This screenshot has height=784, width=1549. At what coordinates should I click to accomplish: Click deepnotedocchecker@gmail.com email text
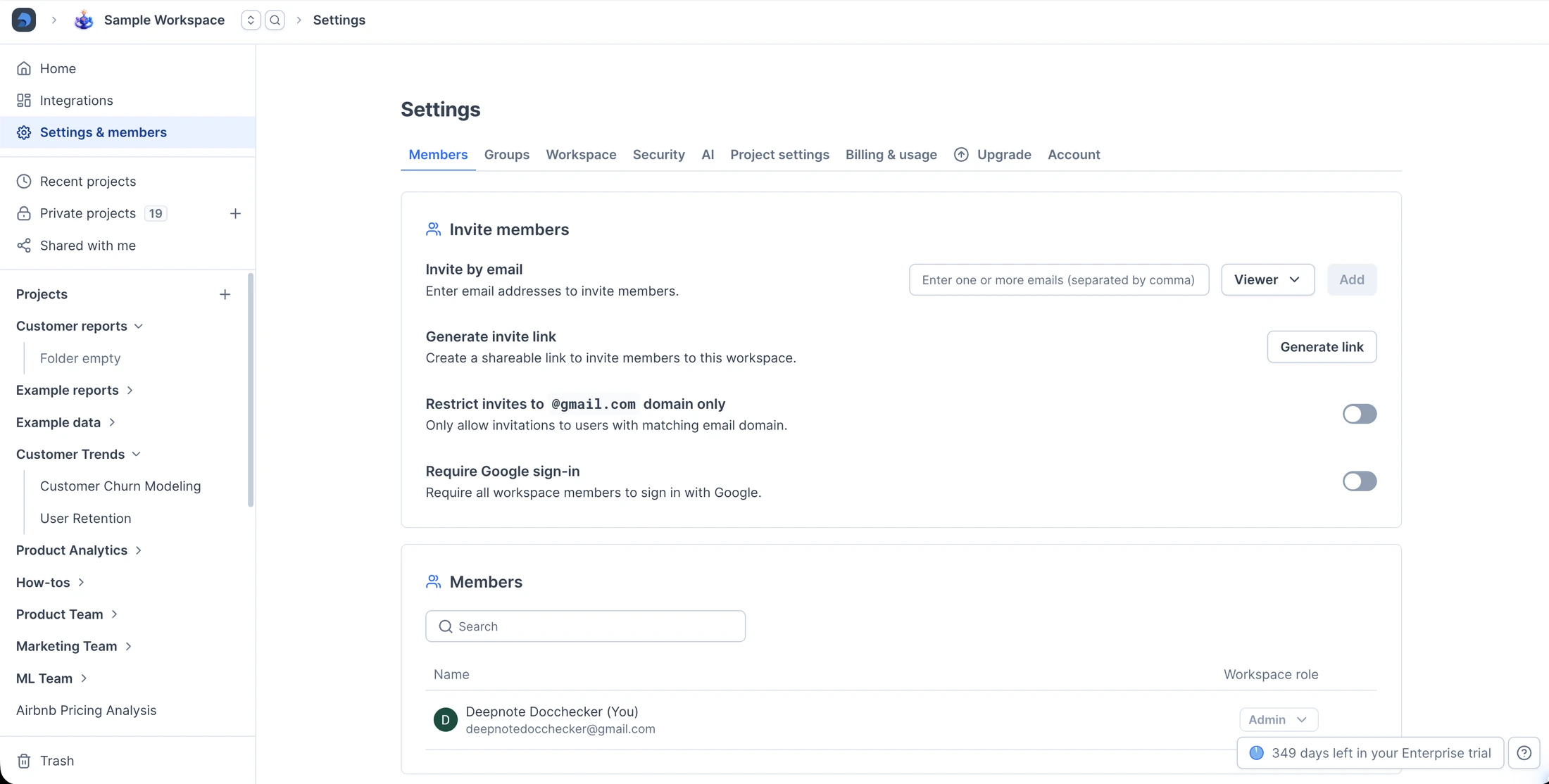560,729
